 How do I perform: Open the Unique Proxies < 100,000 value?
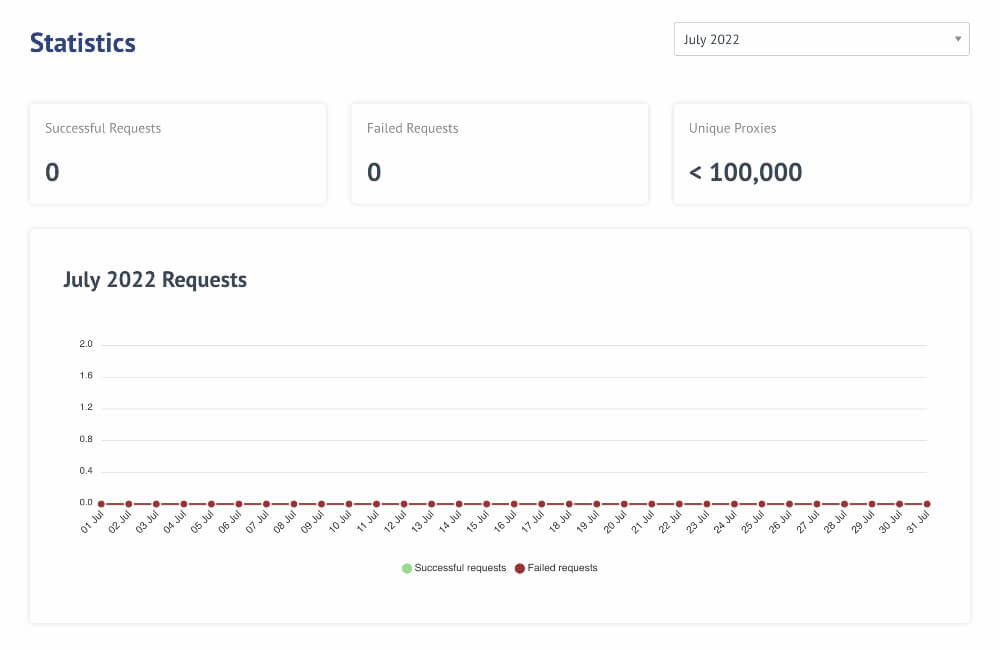point(744,171)
